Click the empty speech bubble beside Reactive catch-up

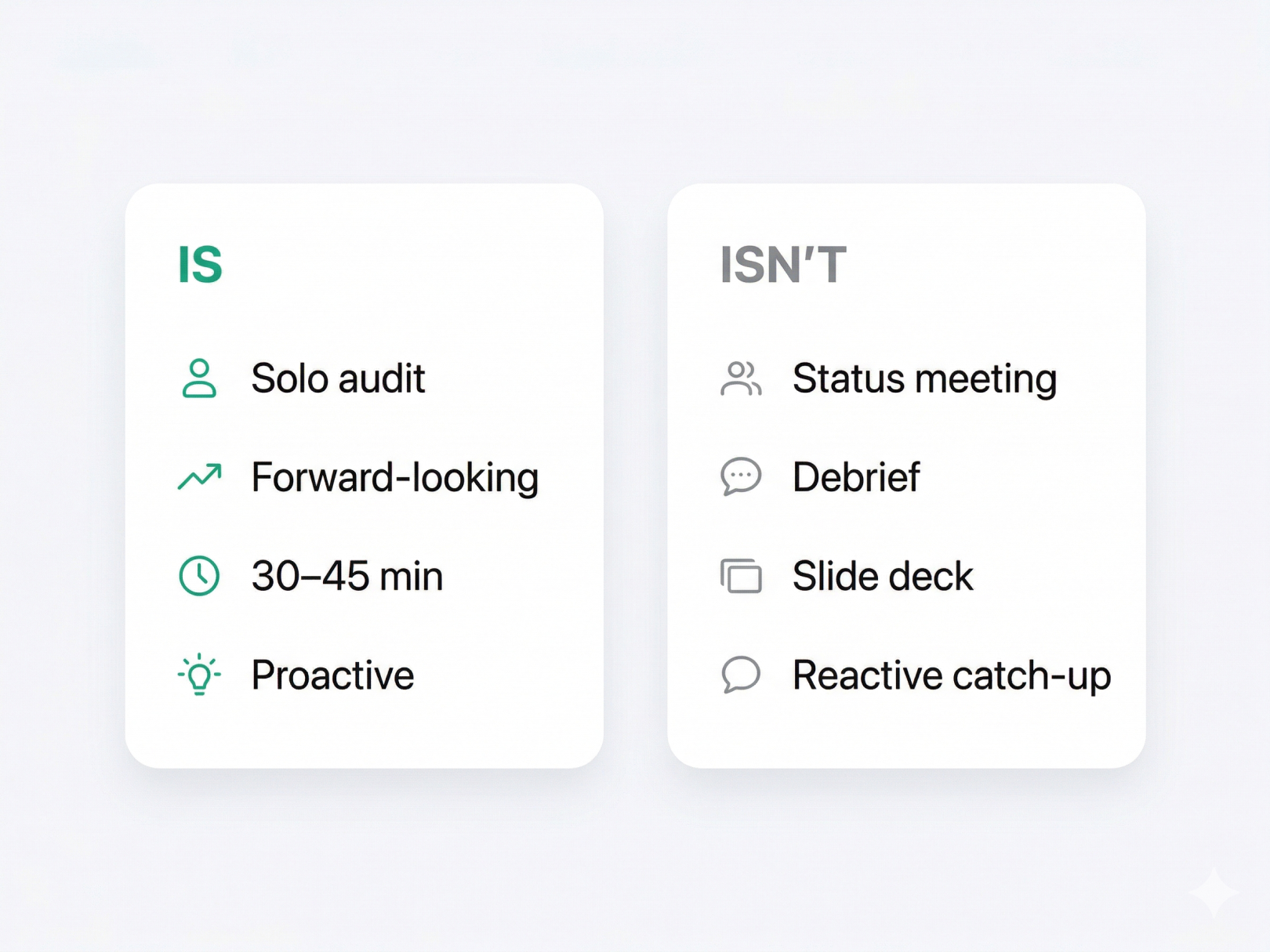coord(741,675)
